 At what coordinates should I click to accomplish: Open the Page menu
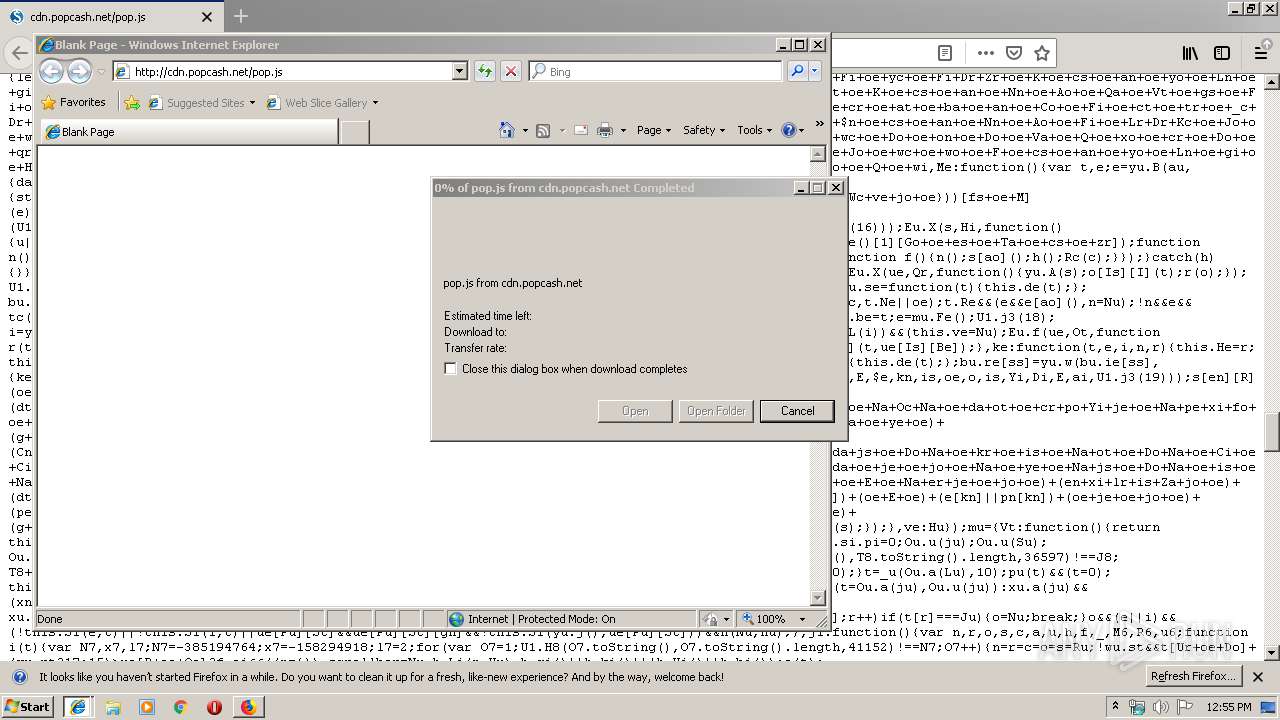coord(654,130)
